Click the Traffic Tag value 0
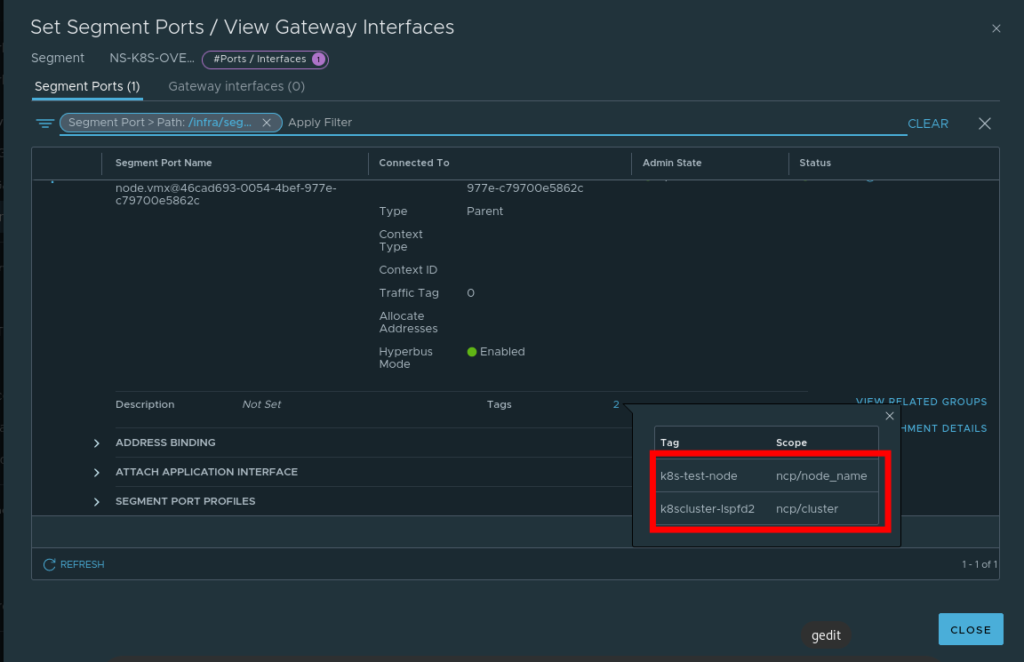This screenshot has height=662, width=1024. coord(470,293)
